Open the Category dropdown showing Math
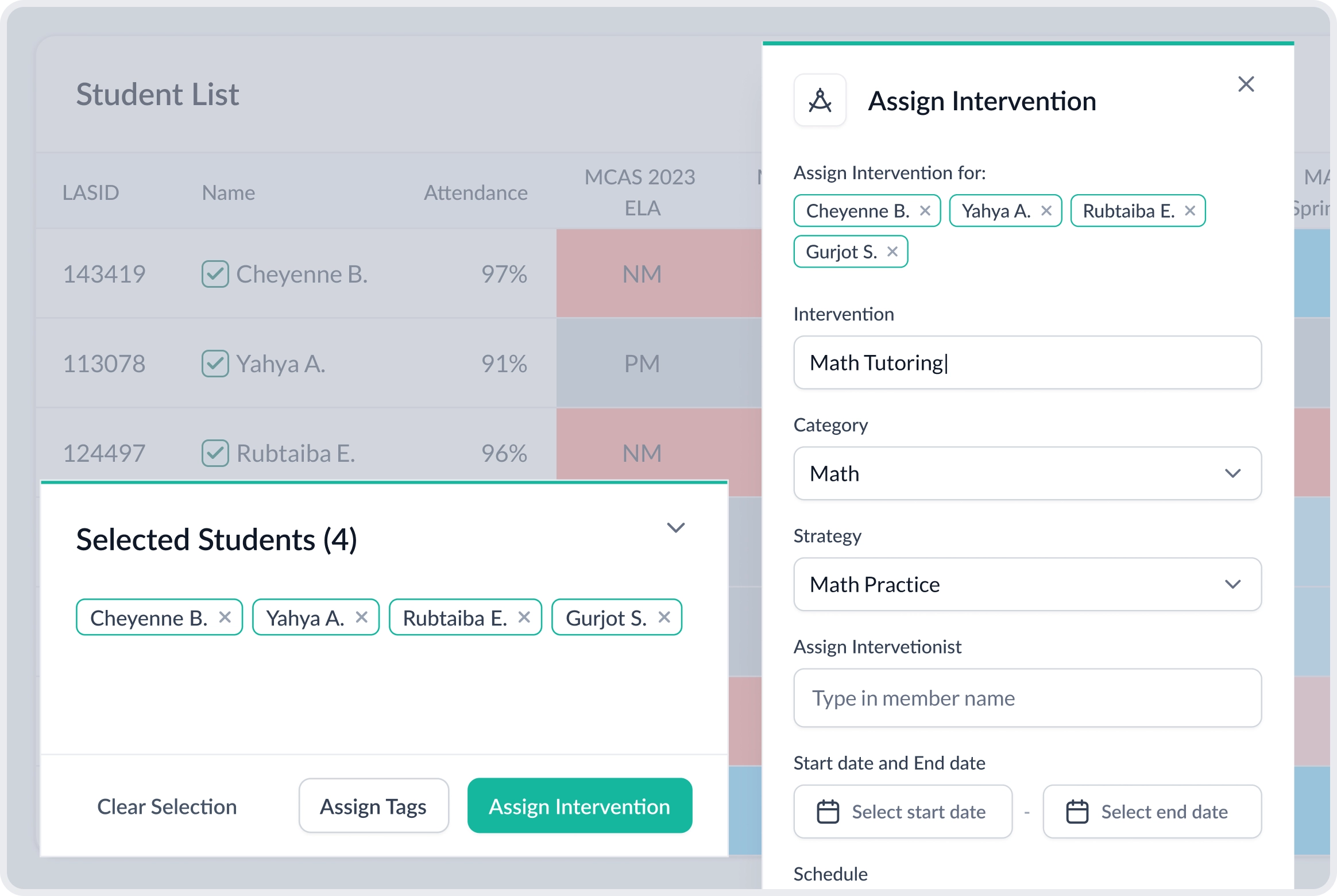 tap(1027, 473)
